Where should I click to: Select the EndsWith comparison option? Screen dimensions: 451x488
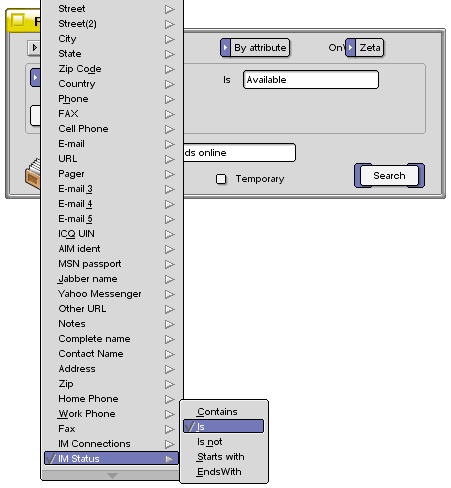[219, 472]
